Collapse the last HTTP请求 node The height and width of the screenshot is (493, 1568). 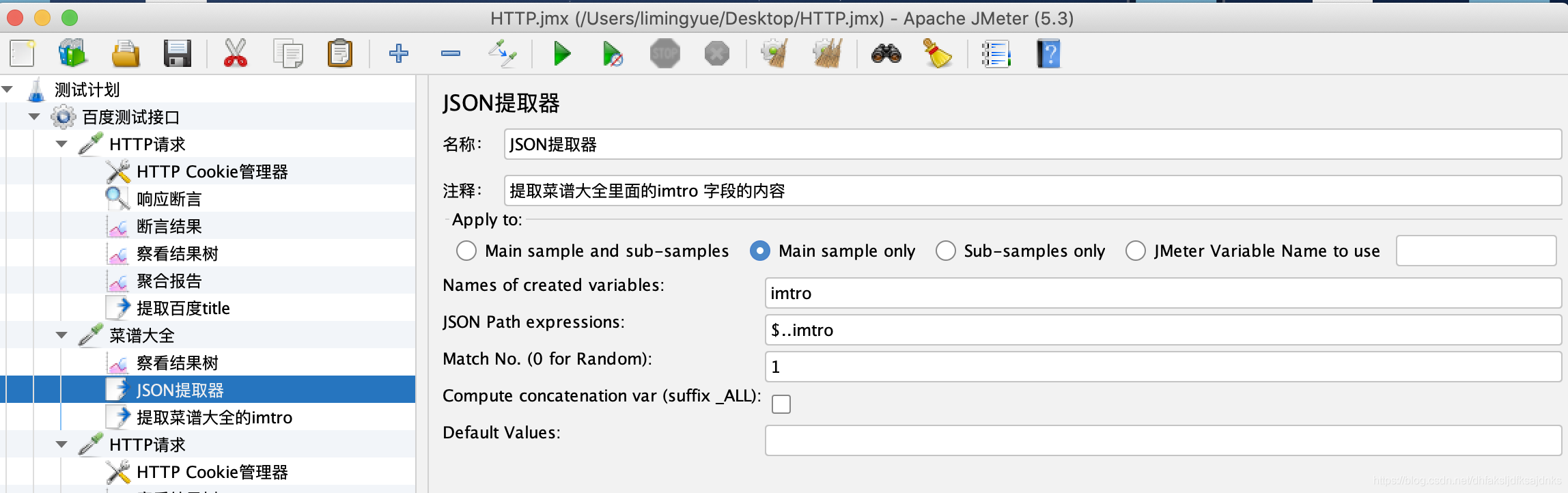(x=61, y=445)
